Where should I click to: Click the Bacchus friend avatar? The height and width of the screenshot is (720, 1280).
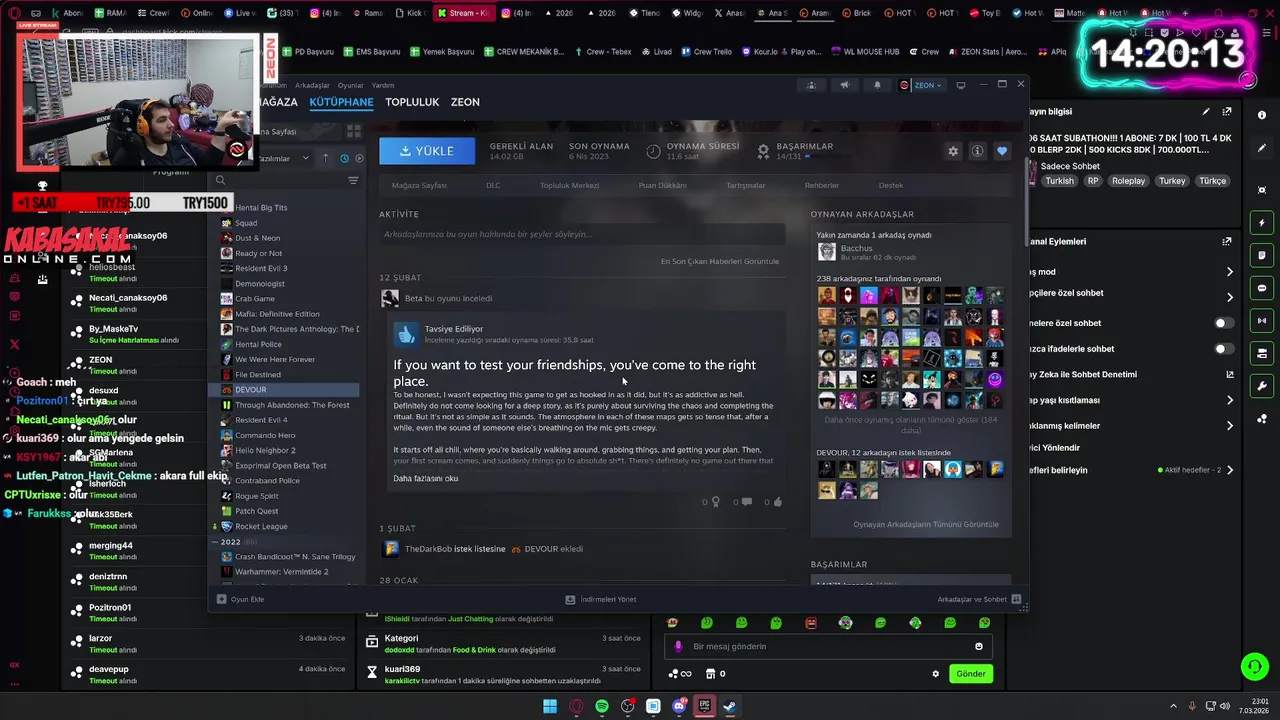tap(826, 252)
